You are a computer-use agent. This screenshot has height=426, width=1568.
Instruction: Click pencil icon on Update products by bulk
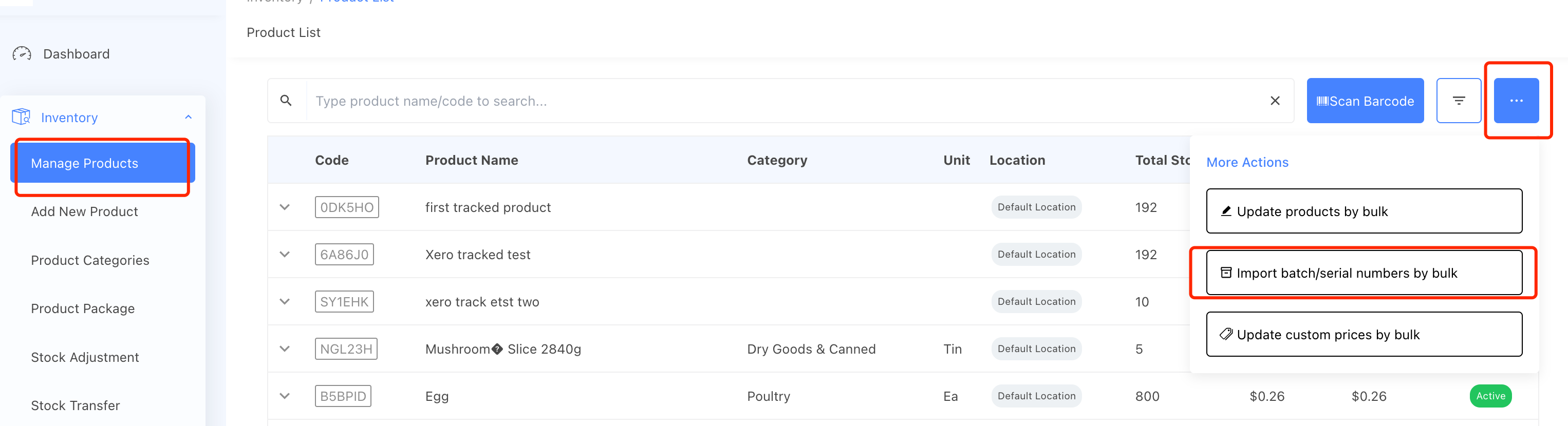click(1226, 211)
